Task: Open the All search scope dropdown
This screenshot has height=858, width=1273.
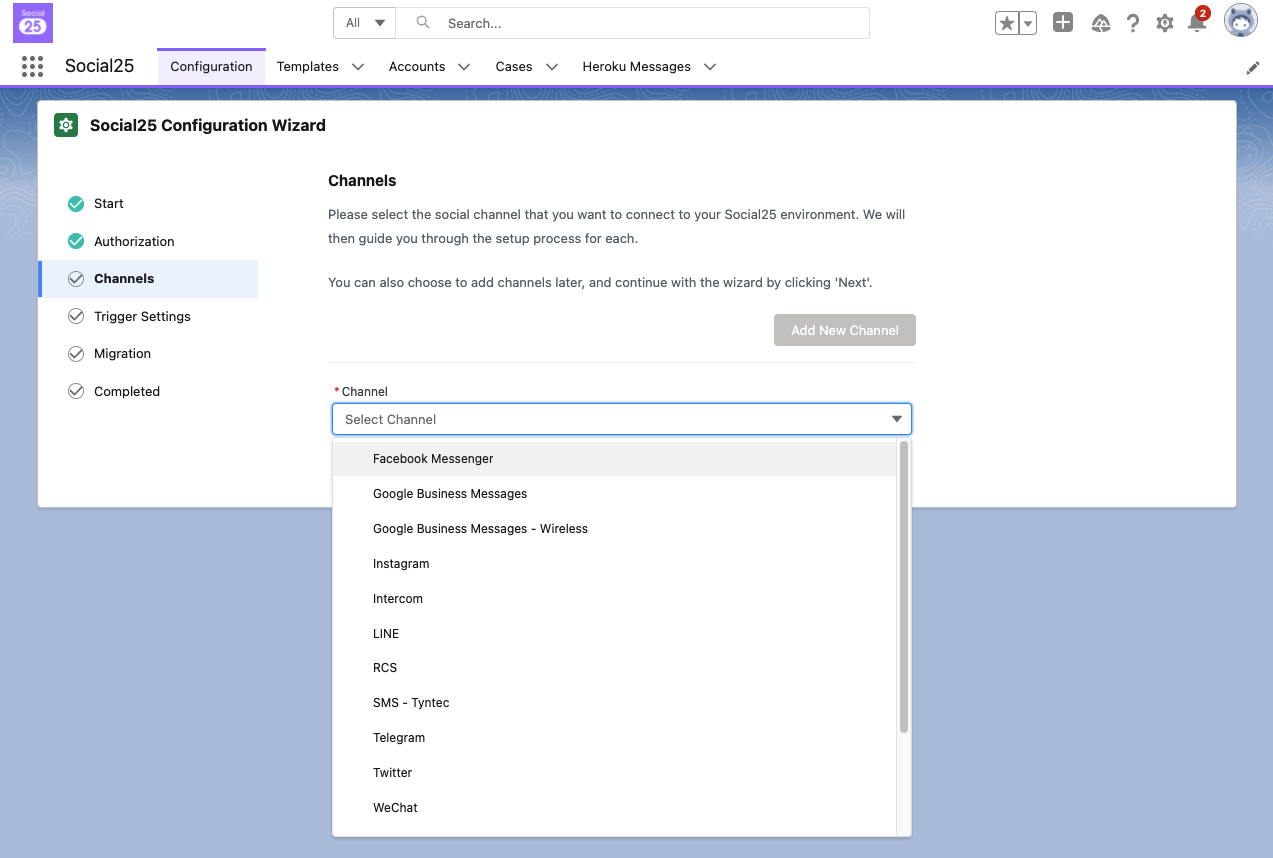Action: (365, 23)
